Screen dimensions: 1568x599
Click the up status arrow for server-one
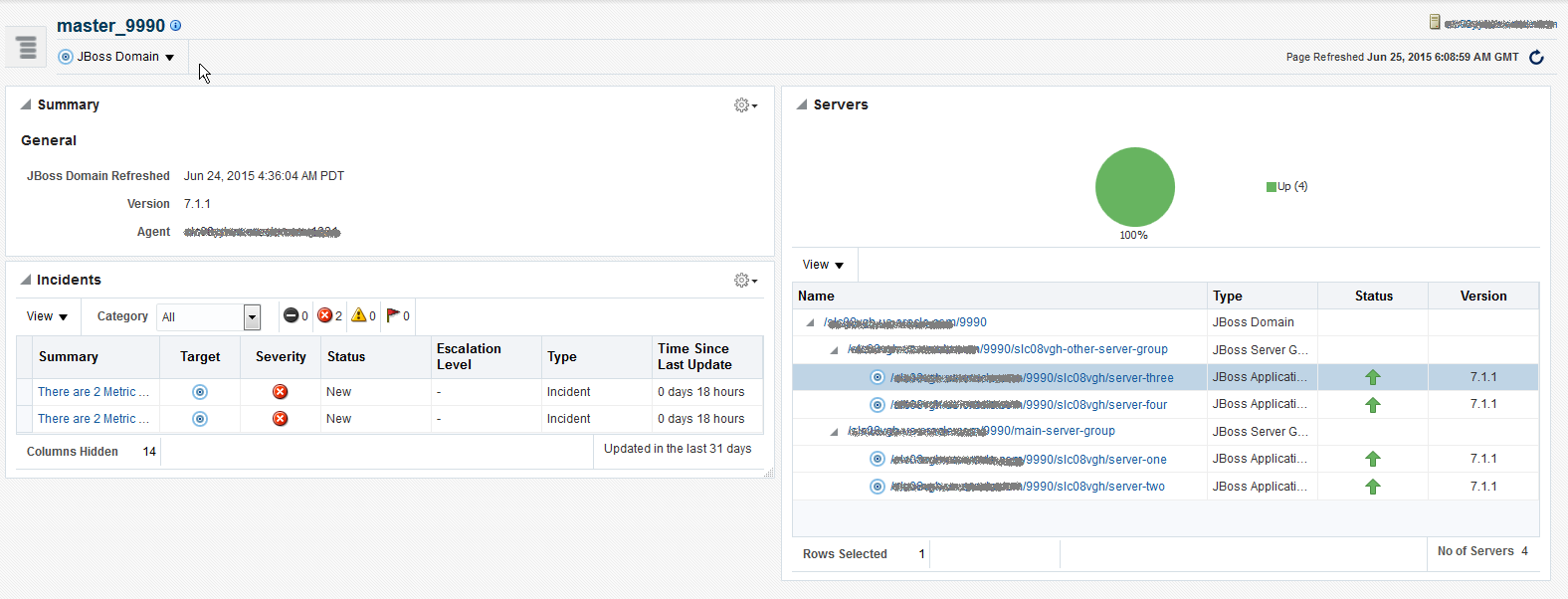(x=1373, y=459)
